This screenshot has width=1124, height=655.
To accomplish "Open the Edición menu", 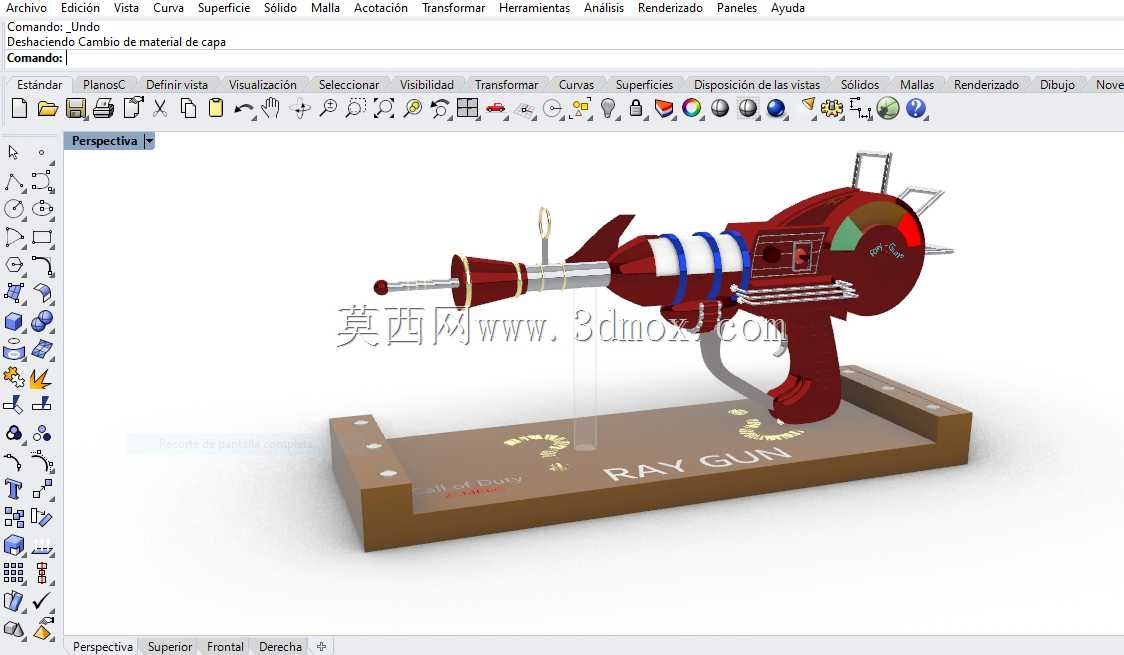I will [80, 8].
